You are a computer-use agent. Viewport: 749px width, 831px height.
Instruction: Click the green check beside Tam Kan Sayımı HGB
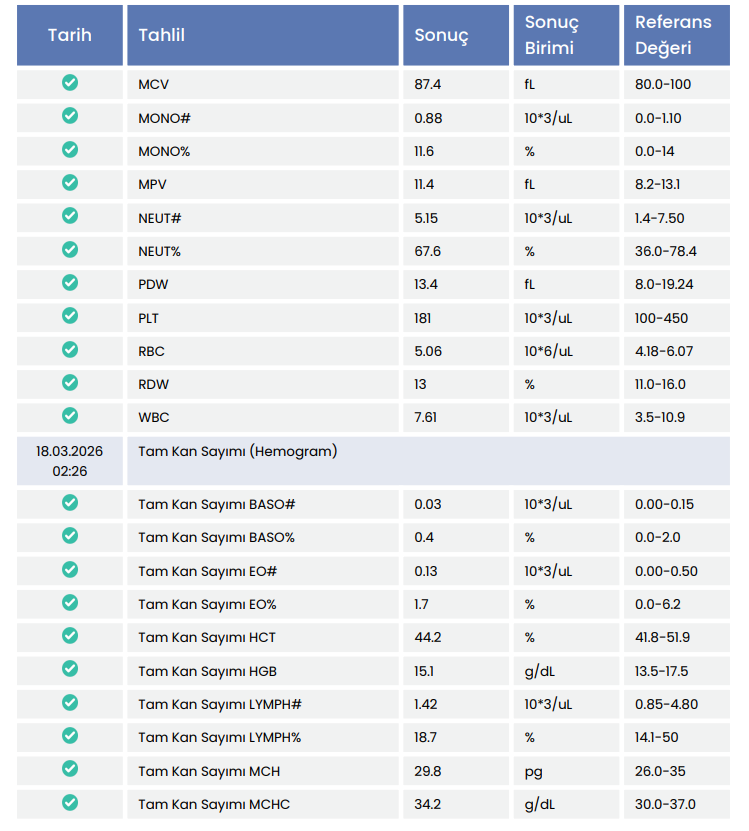70,669
